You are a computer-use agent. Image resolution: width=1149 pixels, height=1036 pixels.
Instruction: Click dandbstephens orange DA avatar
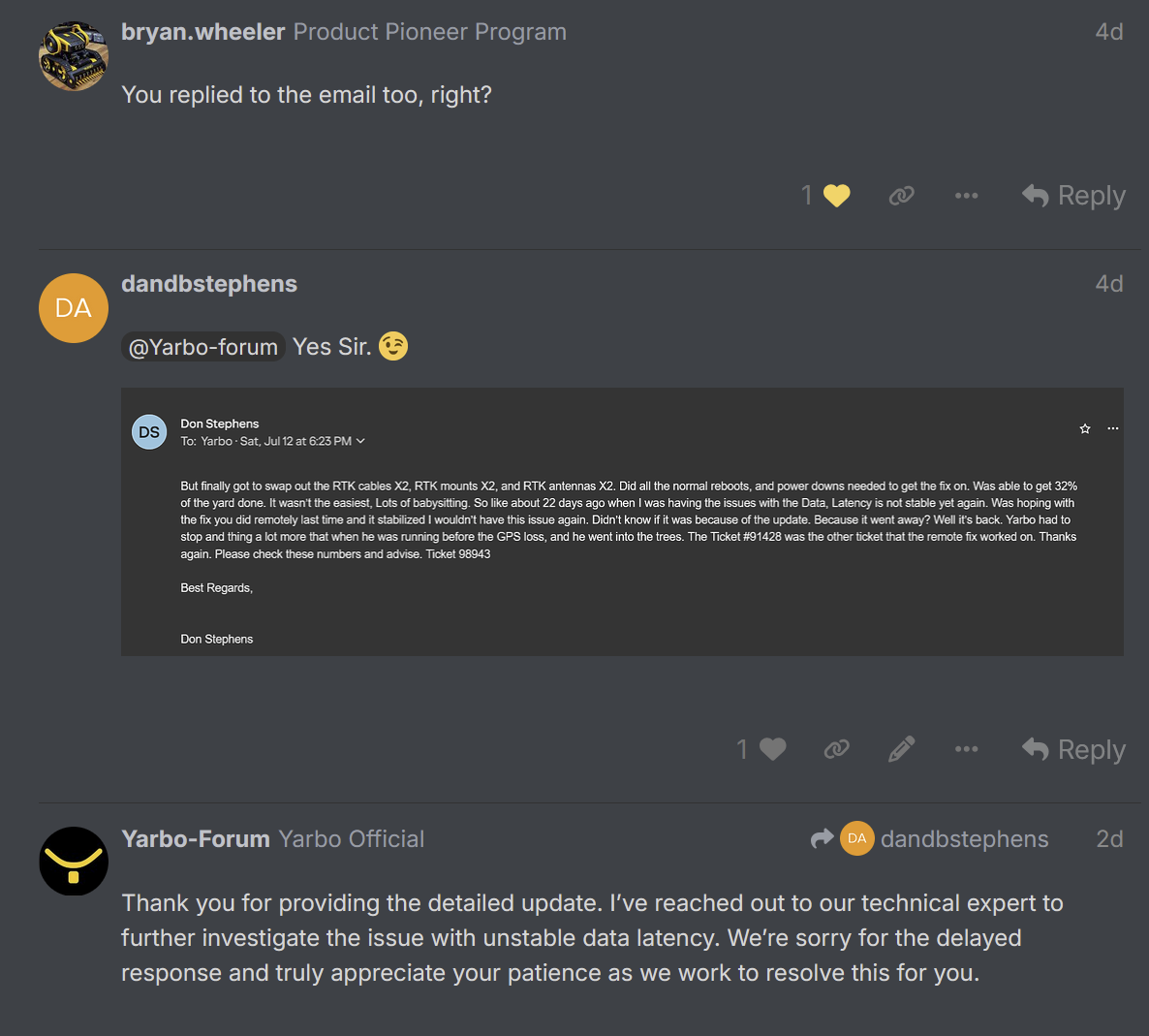click(74, 308)
